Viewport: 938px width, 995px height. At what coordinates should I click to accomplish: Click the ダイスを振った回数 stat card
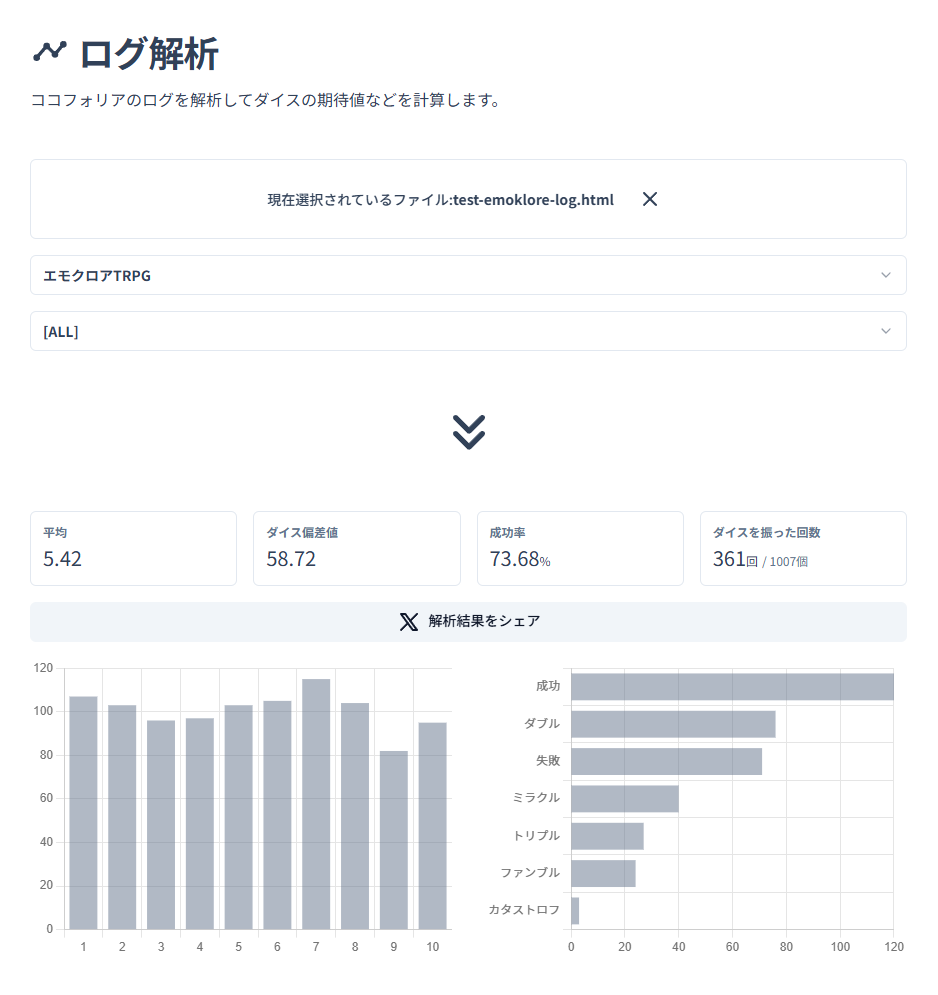(803, 548)
